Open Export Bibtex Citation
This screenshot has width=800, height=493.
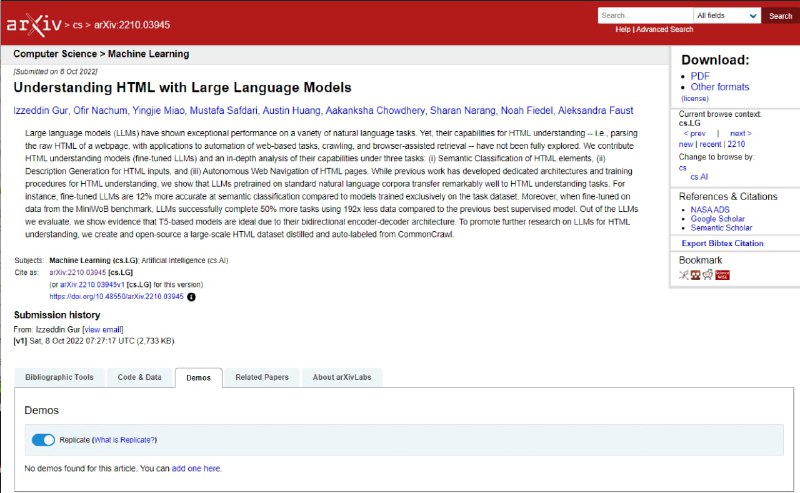click(722, 243)
